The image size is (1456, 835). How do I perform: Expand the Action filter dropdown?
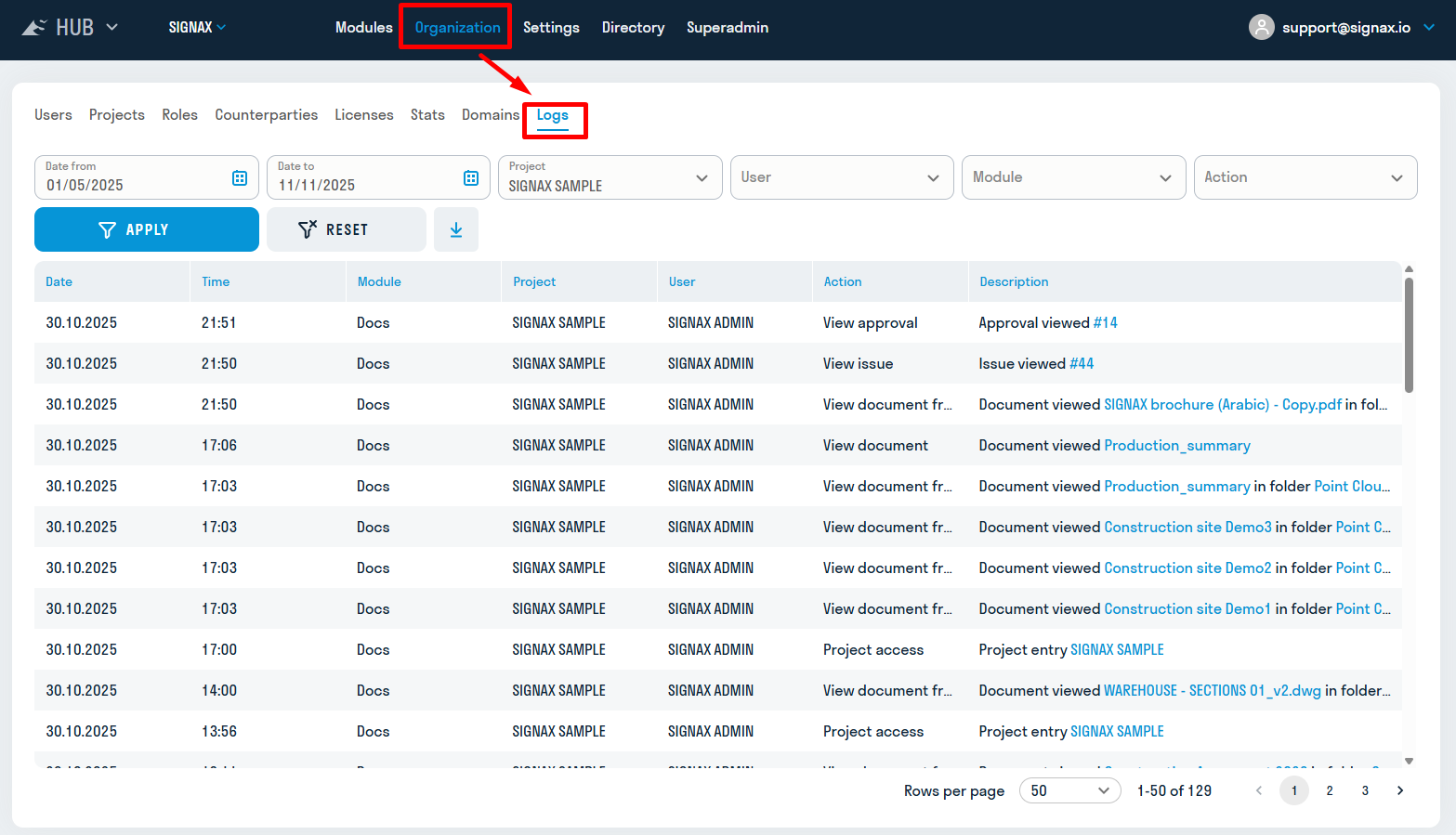1305,177
